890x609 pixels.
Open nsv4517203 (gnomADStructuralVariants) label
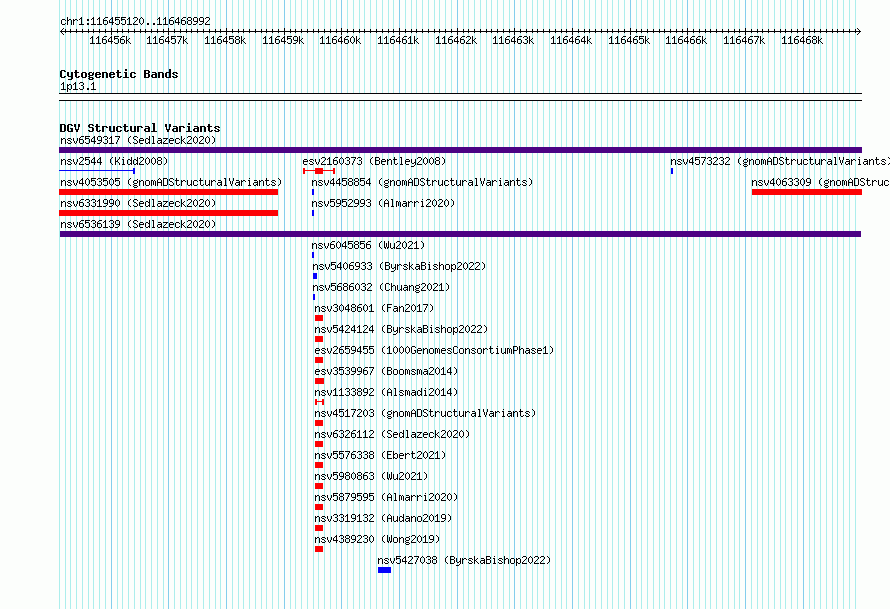425,413
